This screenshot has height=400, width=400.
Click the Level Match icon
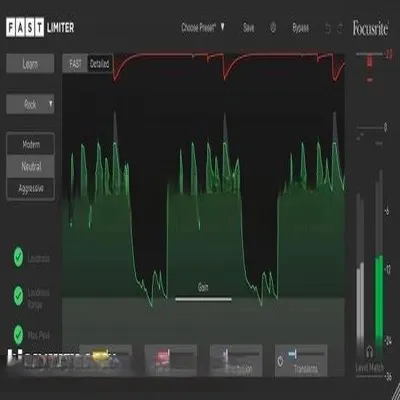click(369, 351)
